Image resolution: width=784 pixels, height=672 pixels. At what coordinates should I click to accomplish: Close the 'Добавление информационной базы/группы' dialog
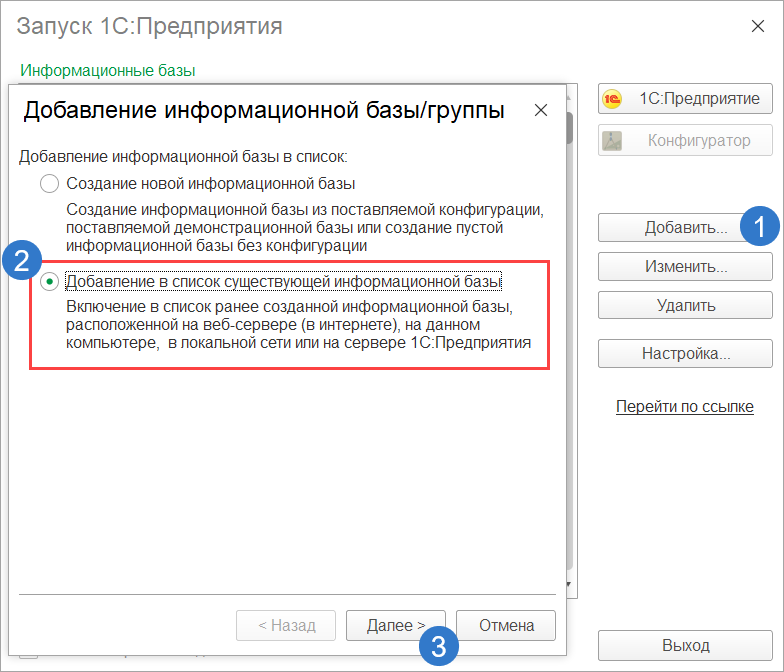click(540, 110)
